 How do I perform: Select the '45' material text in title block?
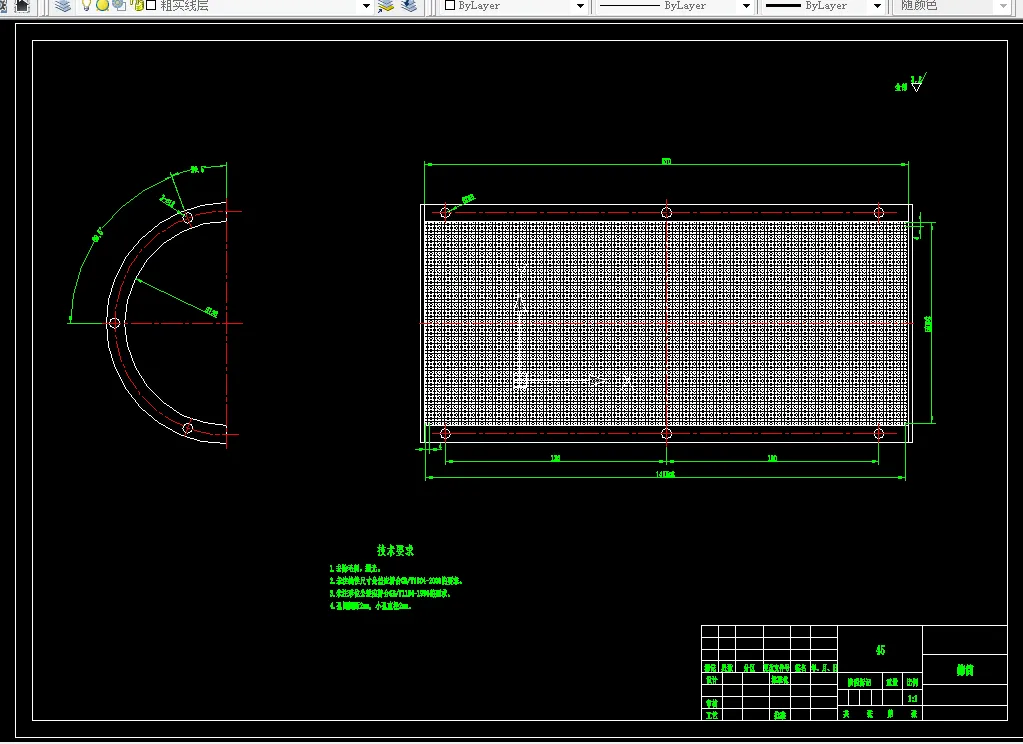pos(880,650)
